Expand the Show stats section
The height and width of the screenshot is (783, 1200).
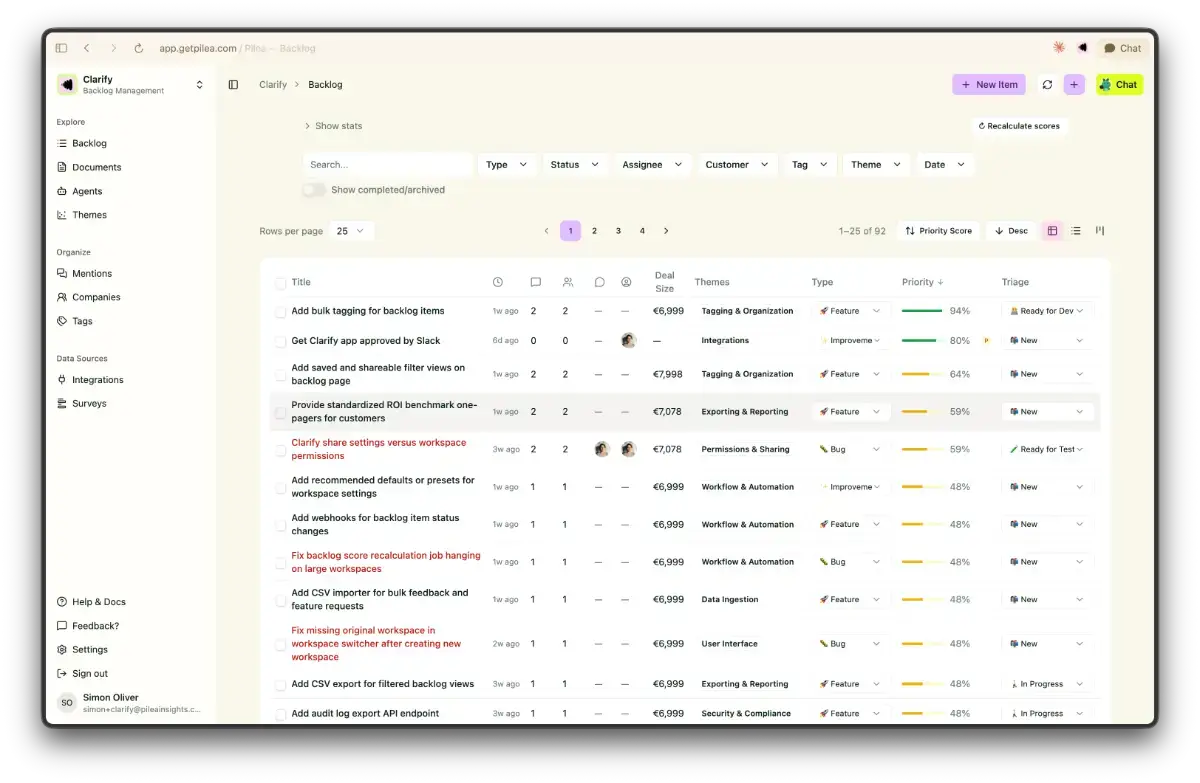point(334,126)
